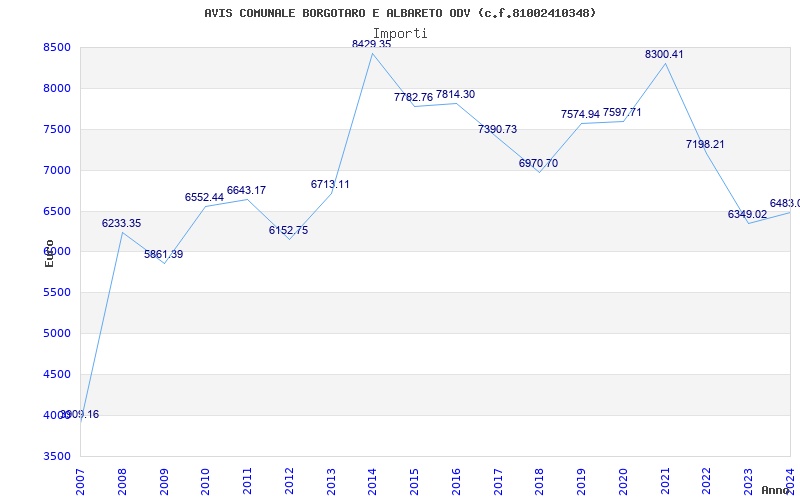Click the 6552.44 value label
The height and width of the screenshot is (500, 800).
(x=205, y=197)
